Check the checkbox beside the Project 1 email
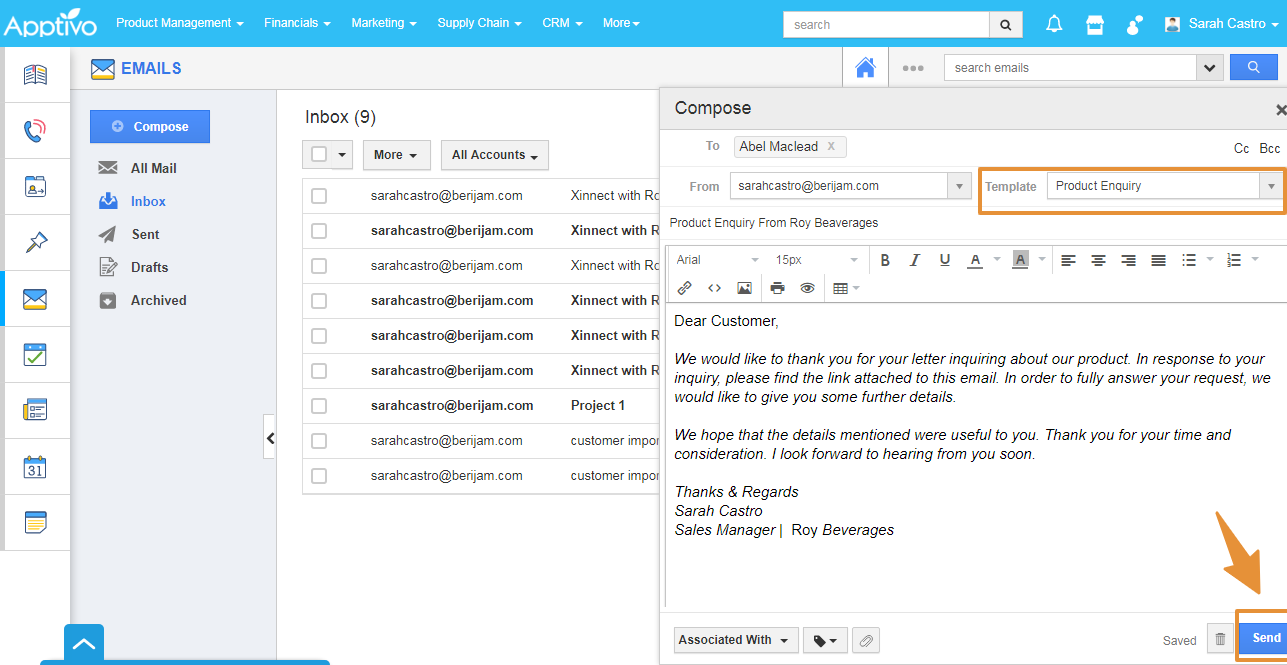Image resolution: width=1287 pixels, height=665 pixels. (x=319, y=406)
